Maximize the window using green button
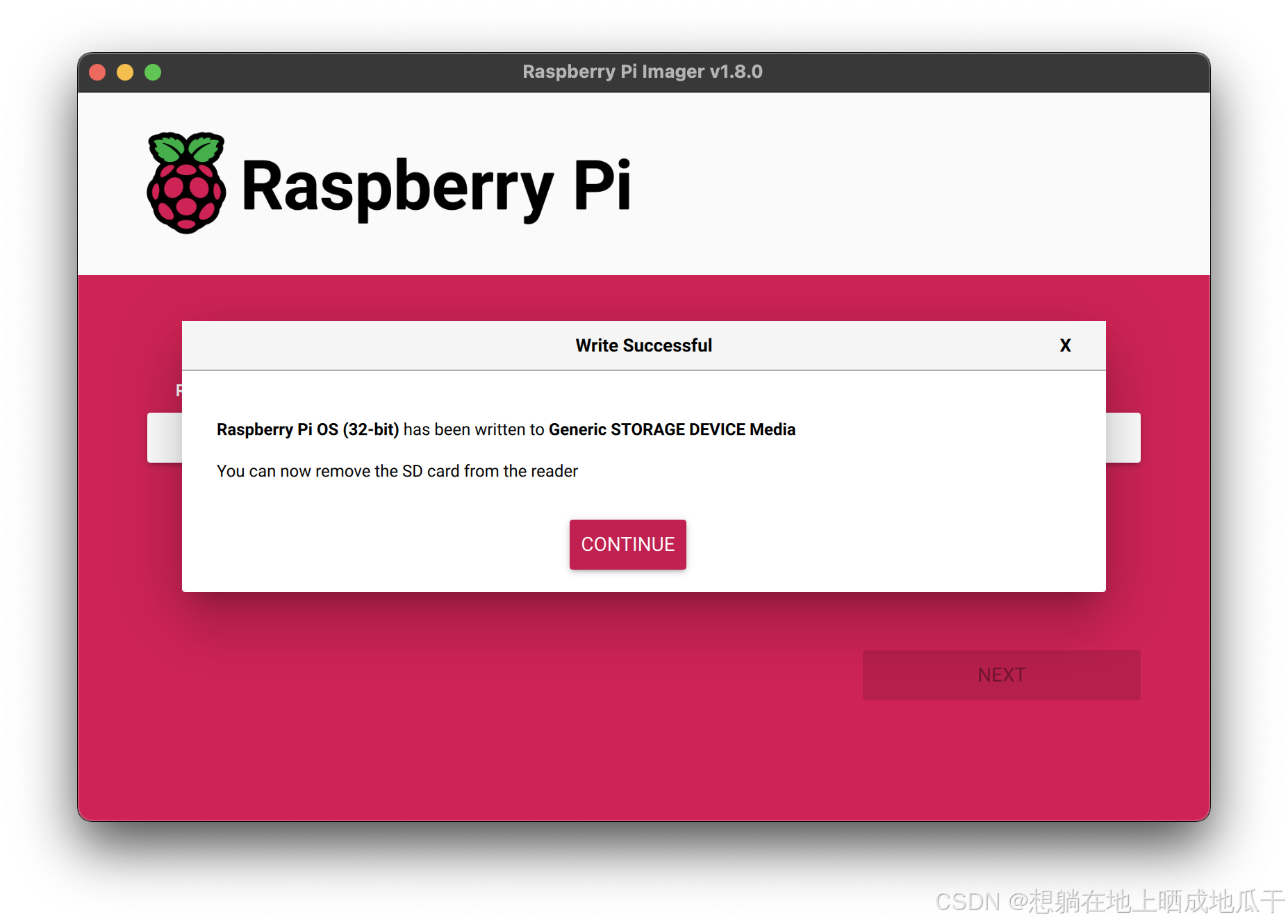 (x=153, y=72)
